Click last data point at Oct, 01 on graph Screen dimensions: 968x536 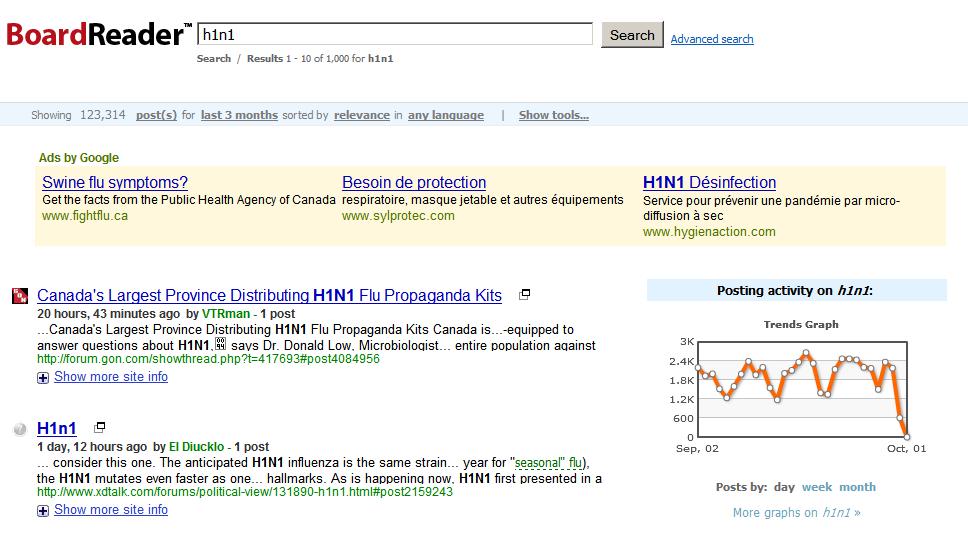[x=906, y=437]
